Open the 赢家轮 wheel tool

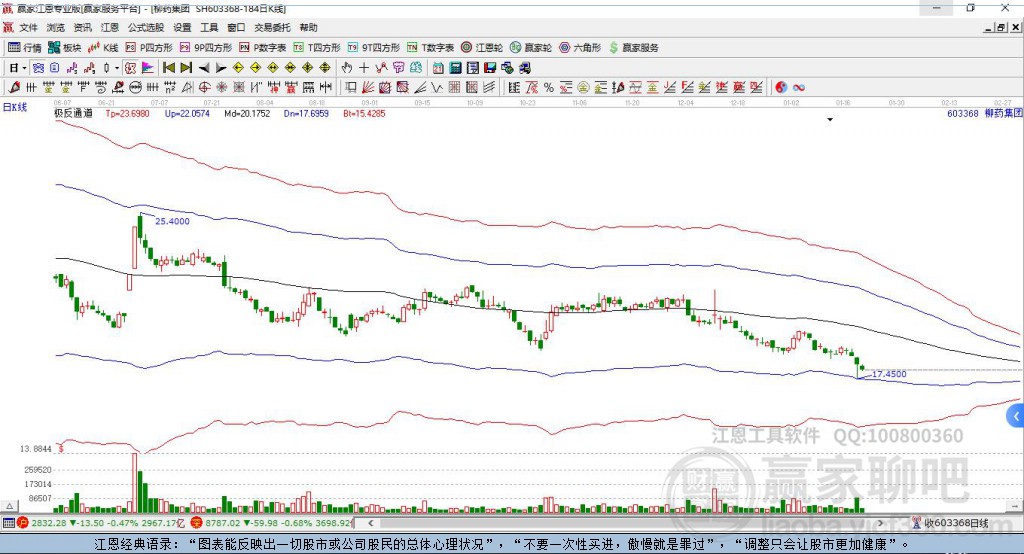pos(531,48)
